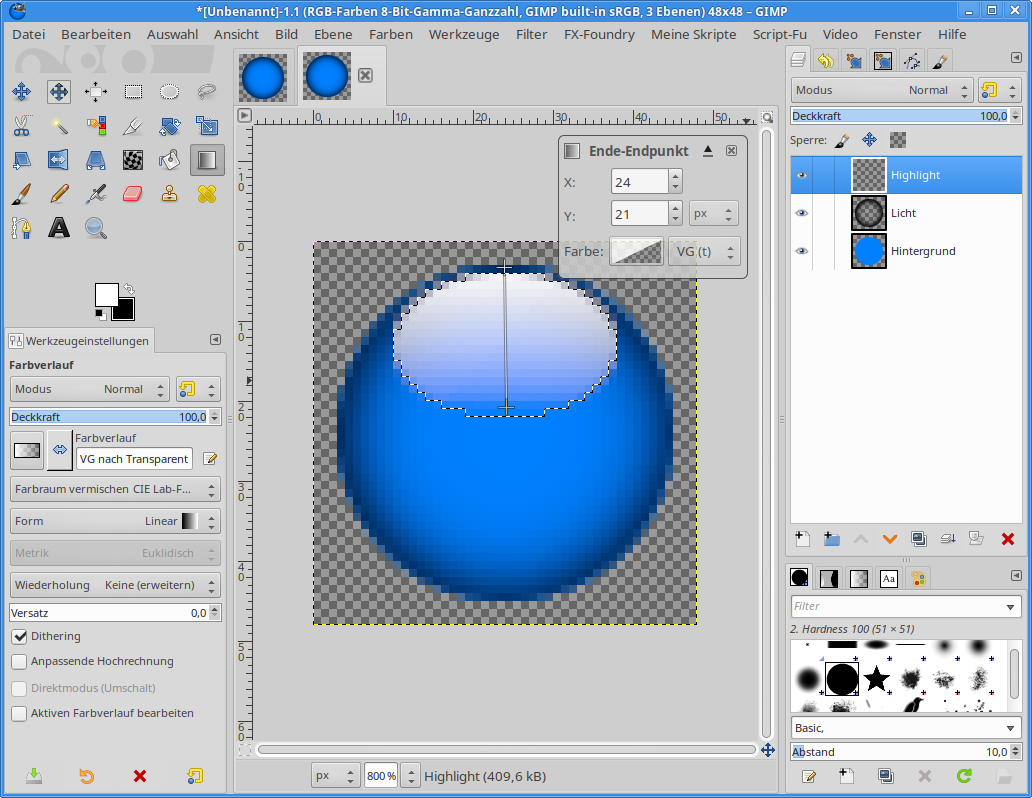Disable the Dithering checkbox
This screenshot has height=798, width=1032.
pos(19,636)
